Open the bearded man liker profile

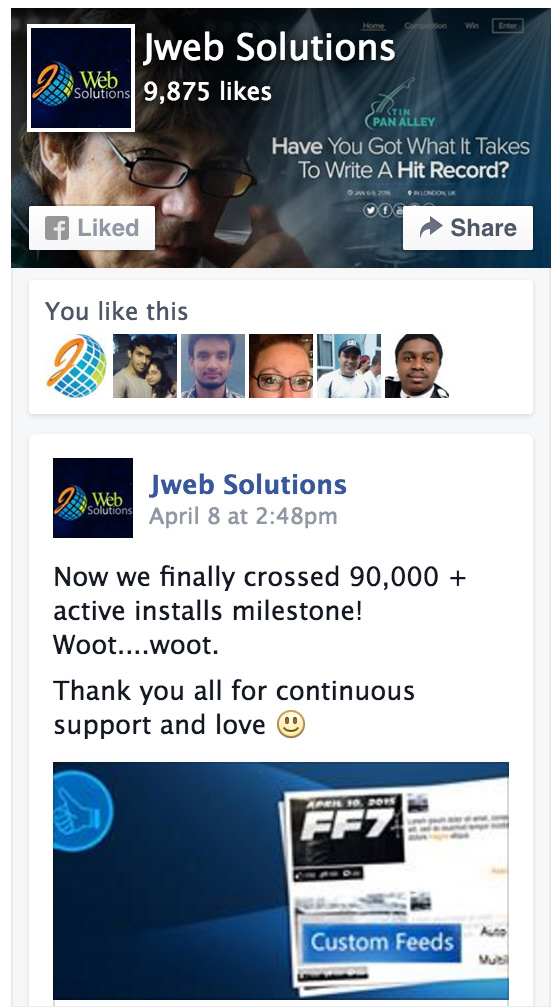213,365
